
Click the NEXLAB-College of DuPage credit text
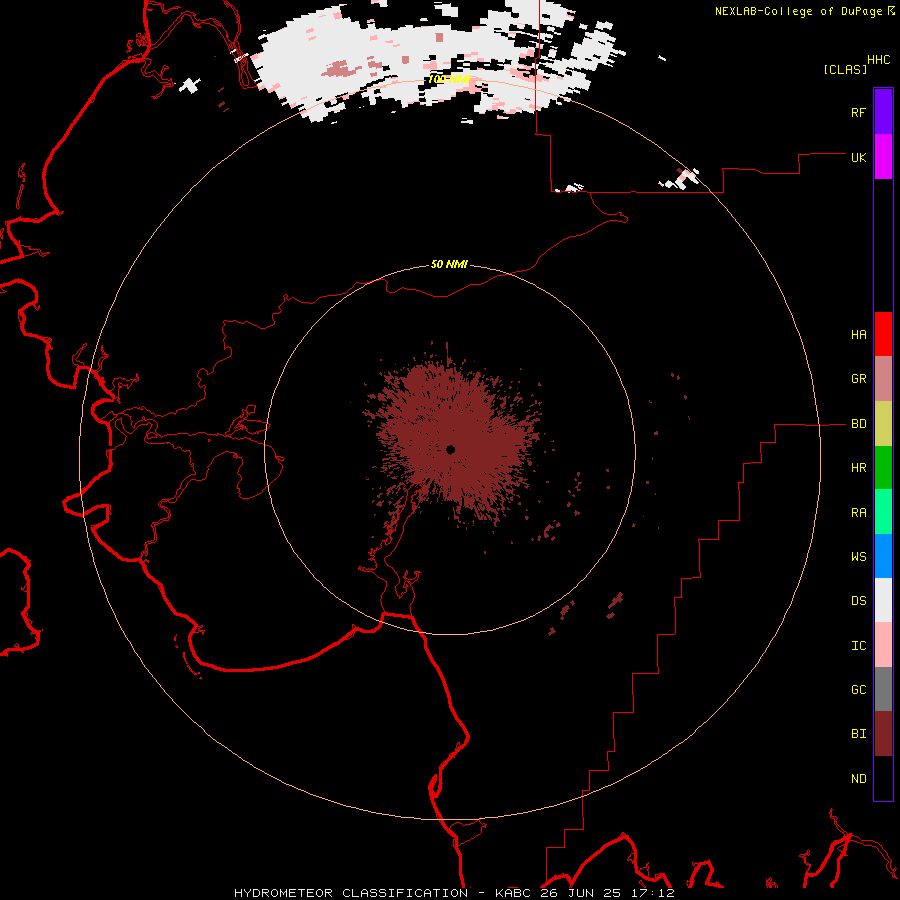[x=798, y=11]
